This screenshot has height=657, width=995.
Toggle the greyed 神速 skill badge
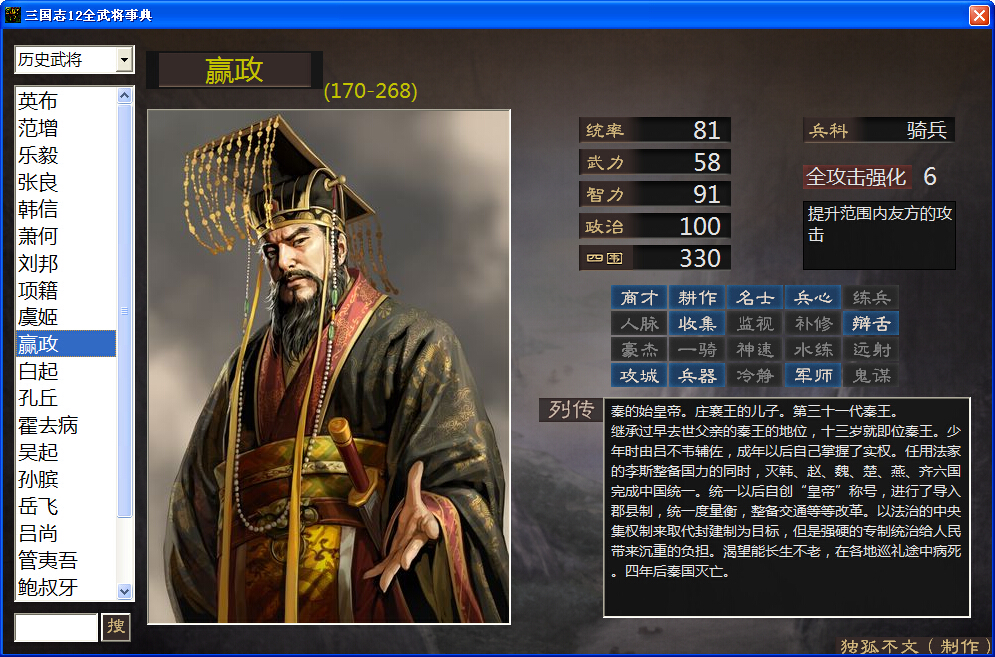pos(755,350)
